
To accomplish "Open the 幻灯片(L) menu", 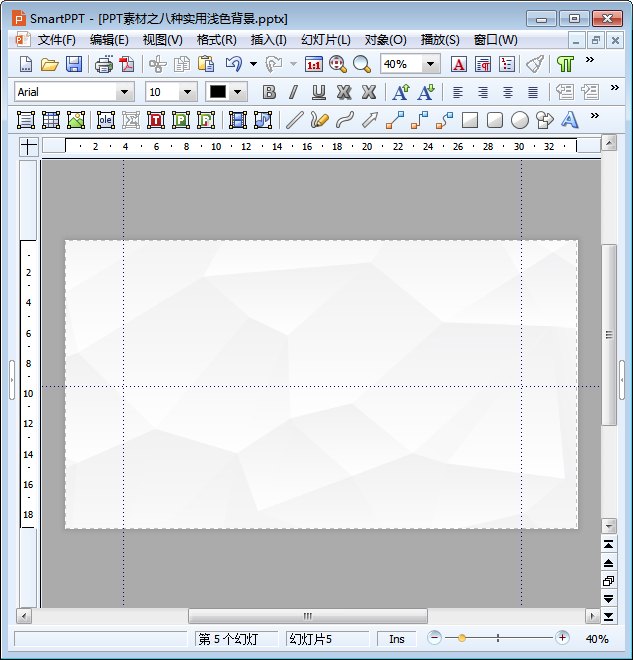I will (326, 40).
